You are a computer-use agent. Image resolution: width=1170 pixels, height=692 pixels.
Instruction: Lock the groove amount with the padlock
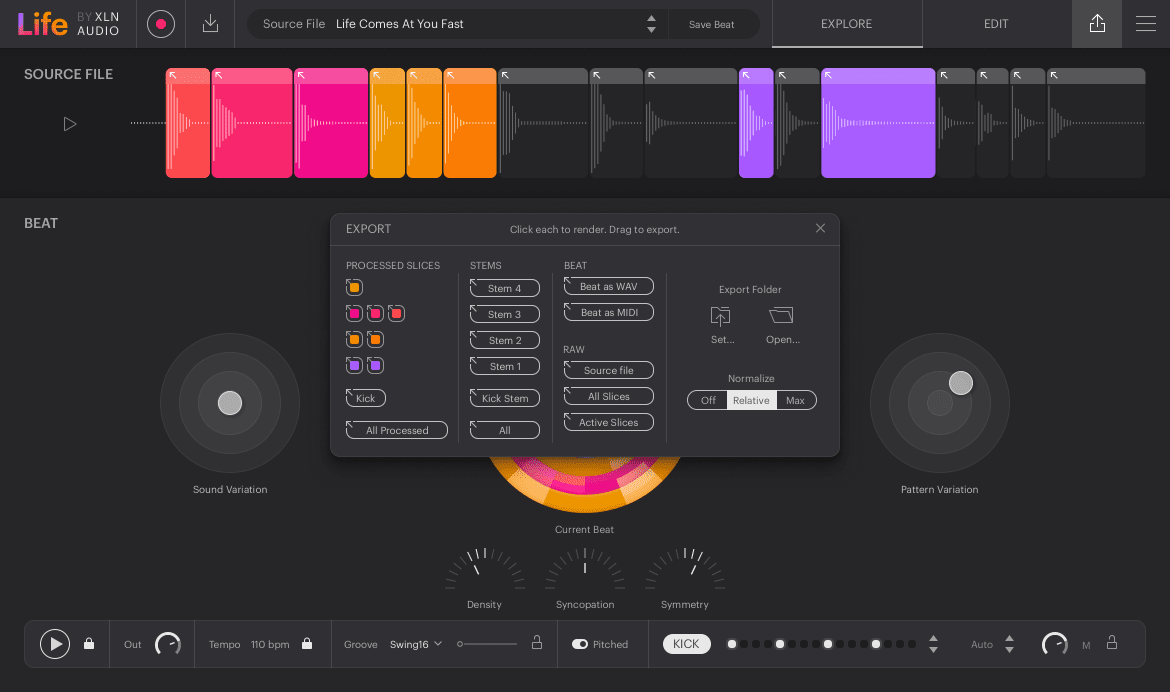pos(537,644)
